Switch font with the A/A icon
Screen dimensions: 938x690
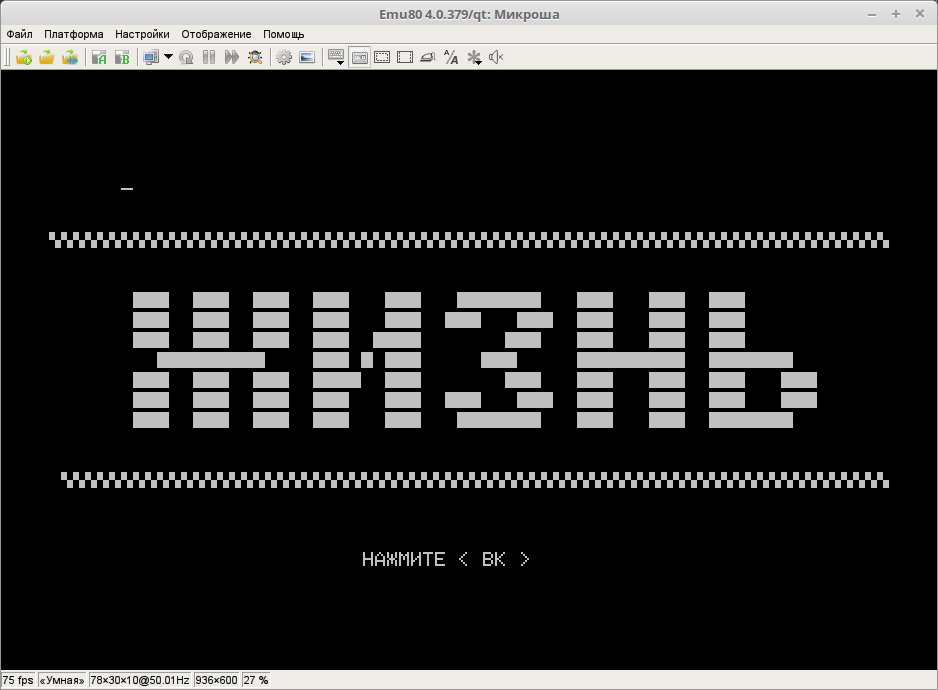click(x=451, y=57)
